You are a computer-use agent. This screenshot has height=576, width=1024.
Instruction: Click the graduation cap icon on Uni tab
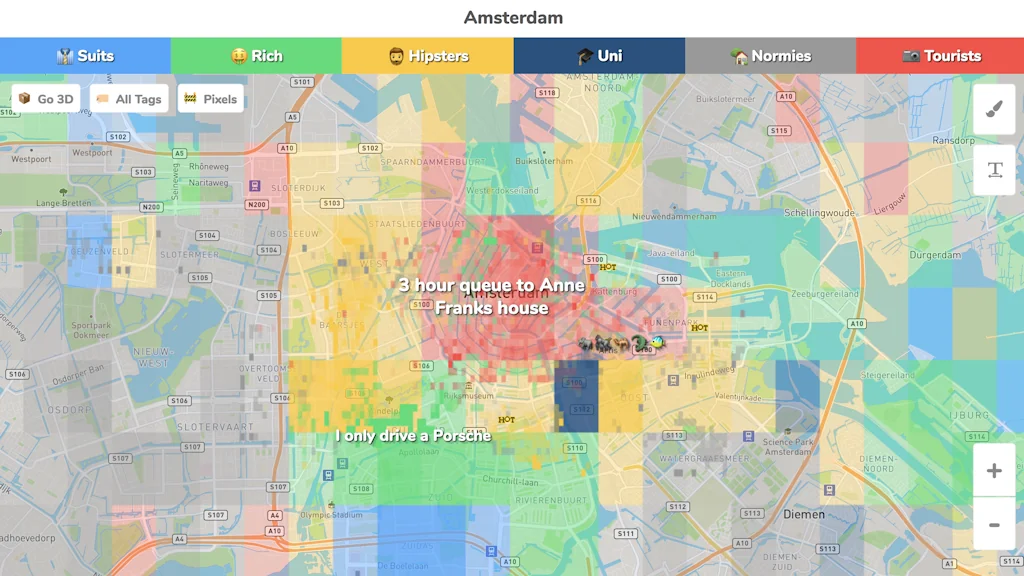tap(584, 56)
